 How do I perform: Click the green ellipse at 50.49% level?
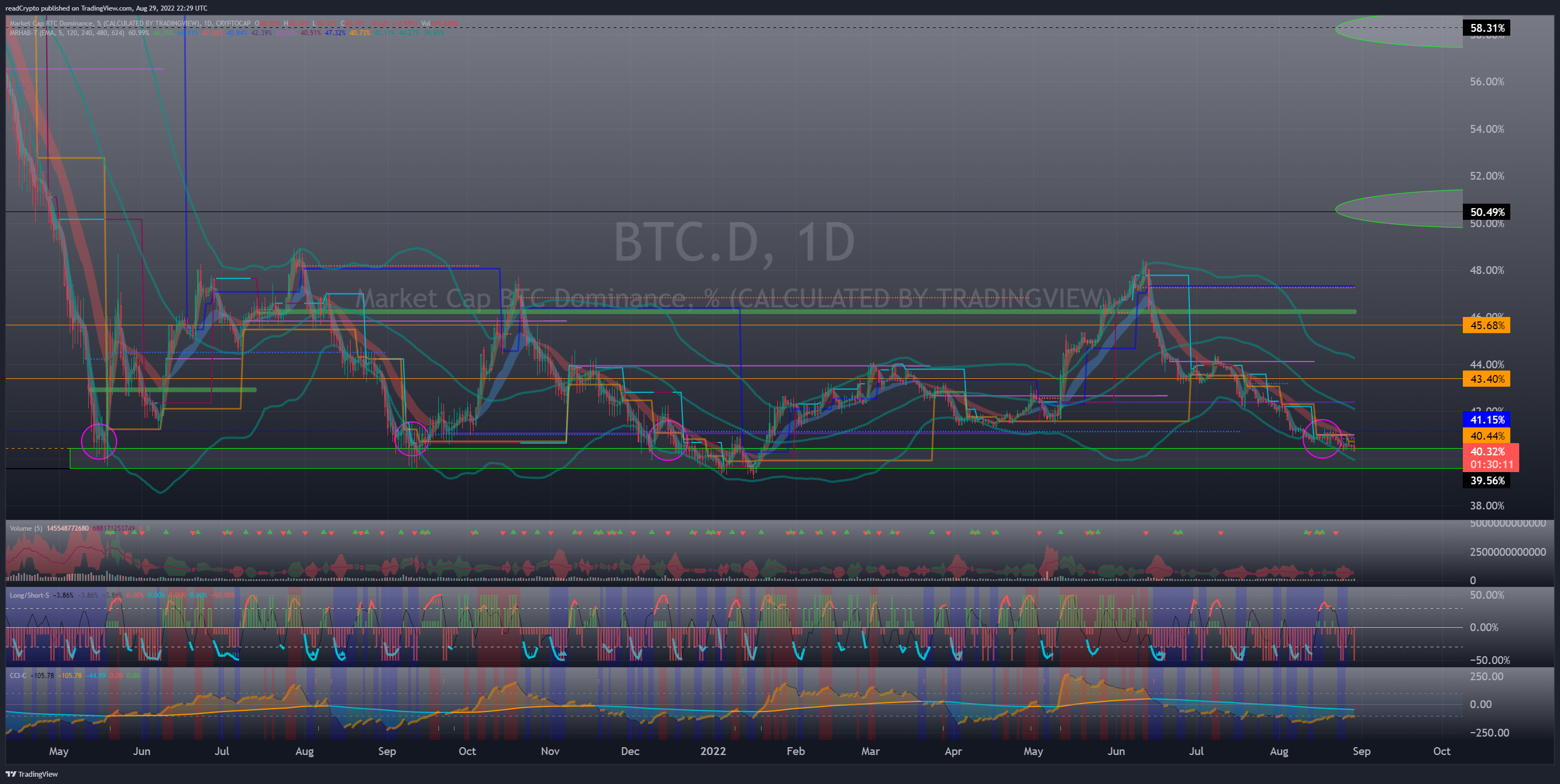[1399, 209]
